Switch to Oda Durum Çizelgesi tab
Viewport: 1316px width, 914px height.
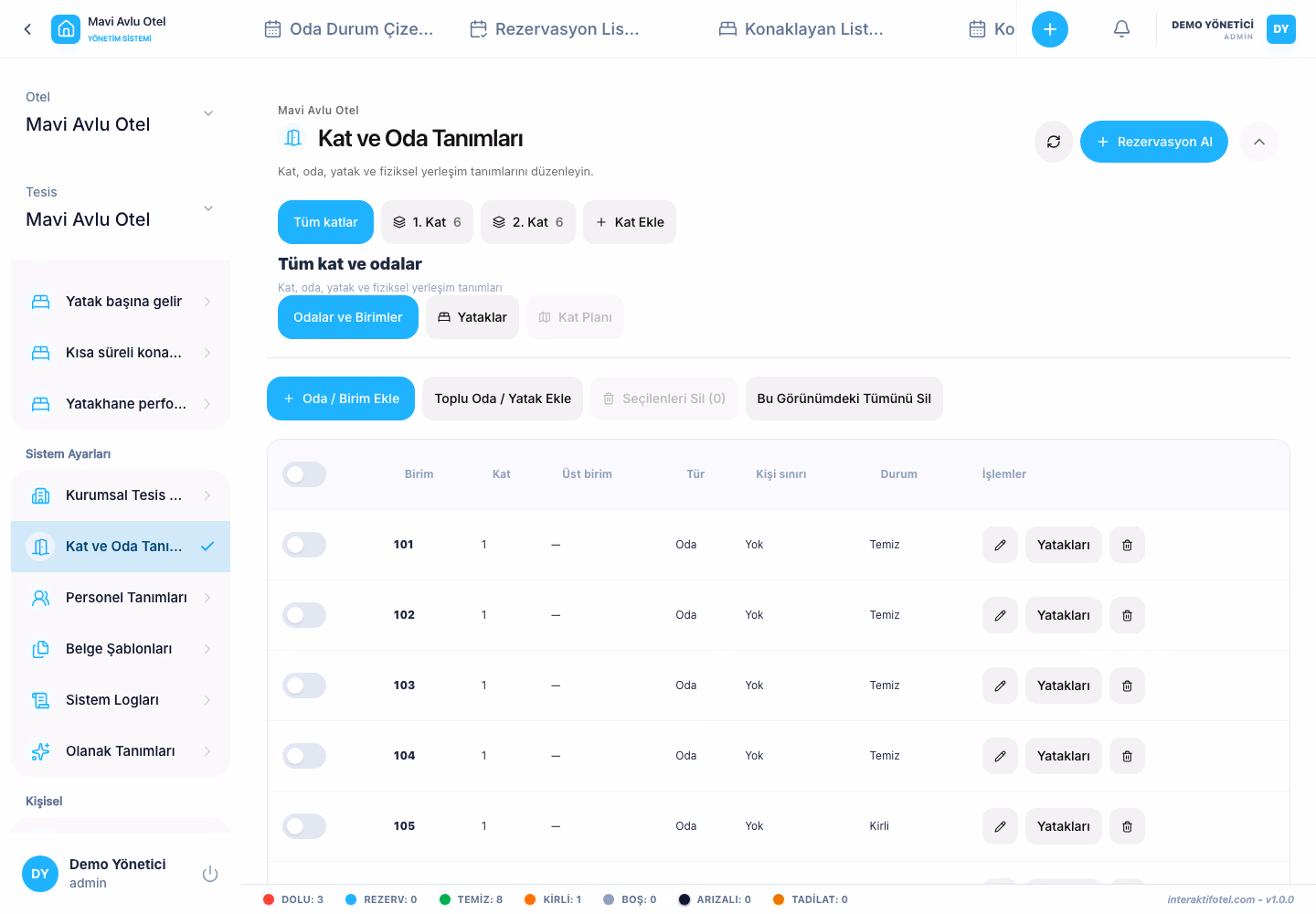pyautogui.click(x=349, y=29)
